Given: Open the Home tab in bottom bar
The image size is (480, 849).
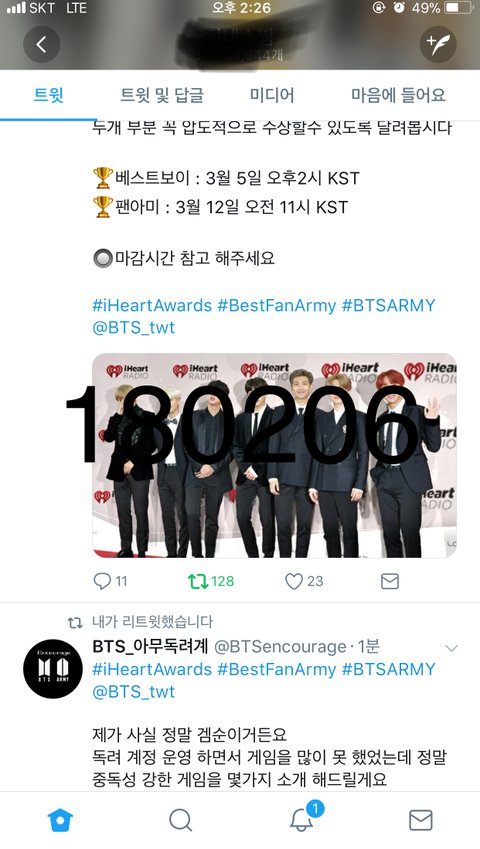Looking at the screenshot, I should (x=60, y=820).
